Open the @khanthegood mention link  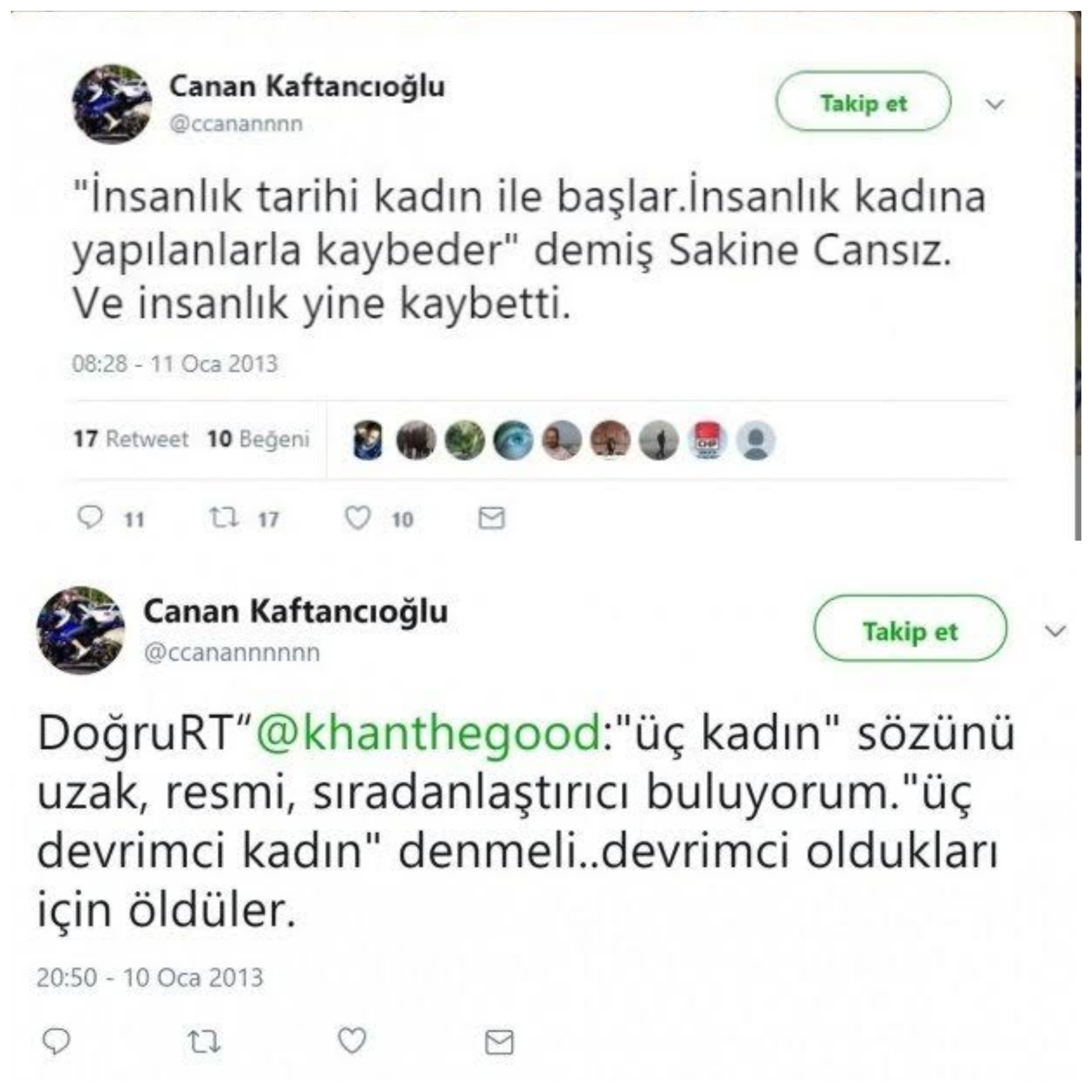coord(429,733)
